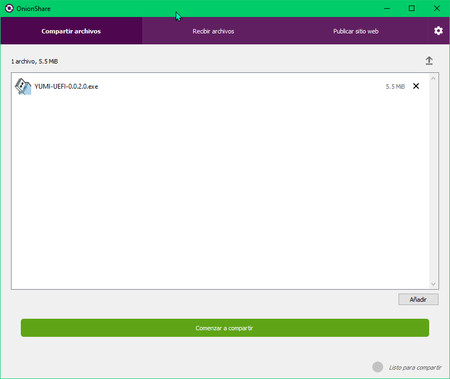Click the upload arrow icon
The height and width of the screenshot is (379, 450).
tap(429, 61)
